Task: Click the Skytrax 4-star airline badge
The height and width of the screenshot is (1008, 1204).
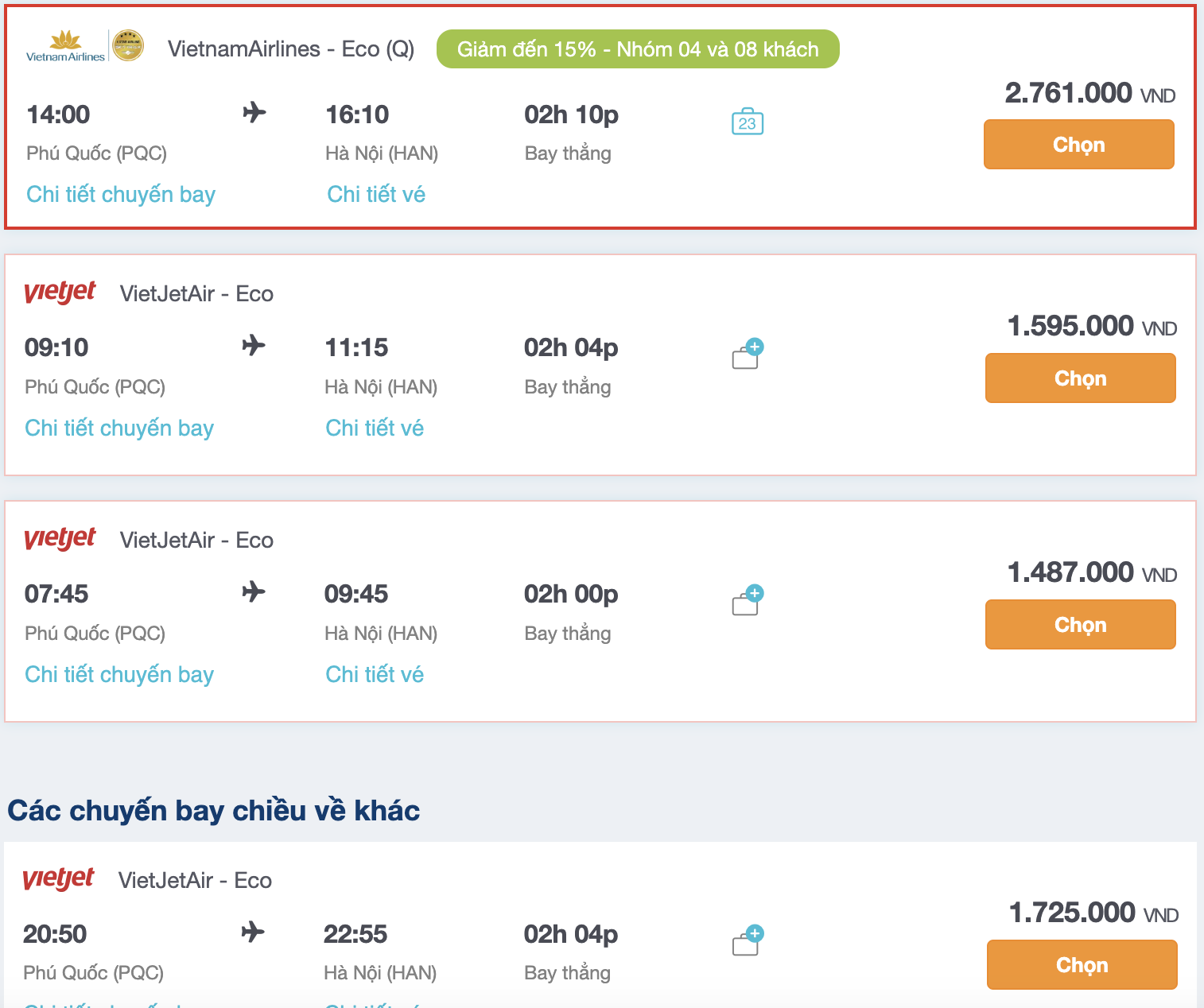Action: coord(127,45)
